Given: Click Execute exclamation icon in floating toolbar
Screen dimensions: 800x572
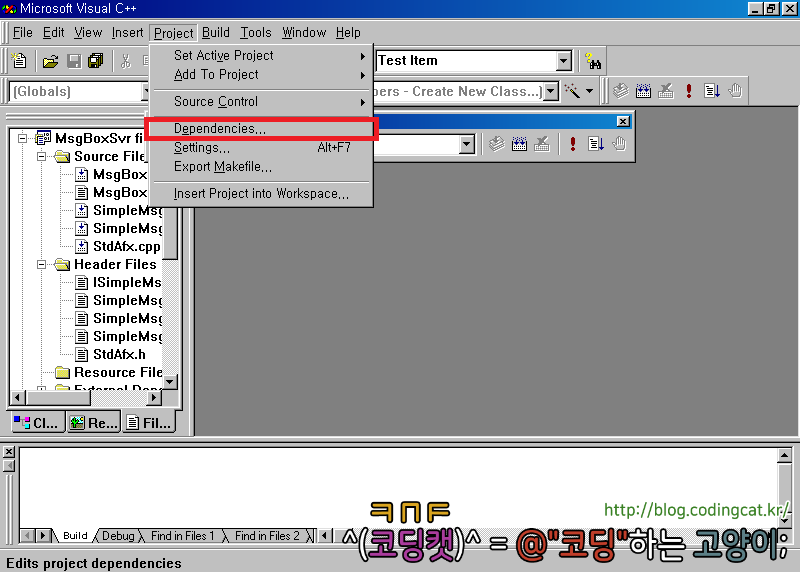Looking at the screenshot, I should 572,144.
